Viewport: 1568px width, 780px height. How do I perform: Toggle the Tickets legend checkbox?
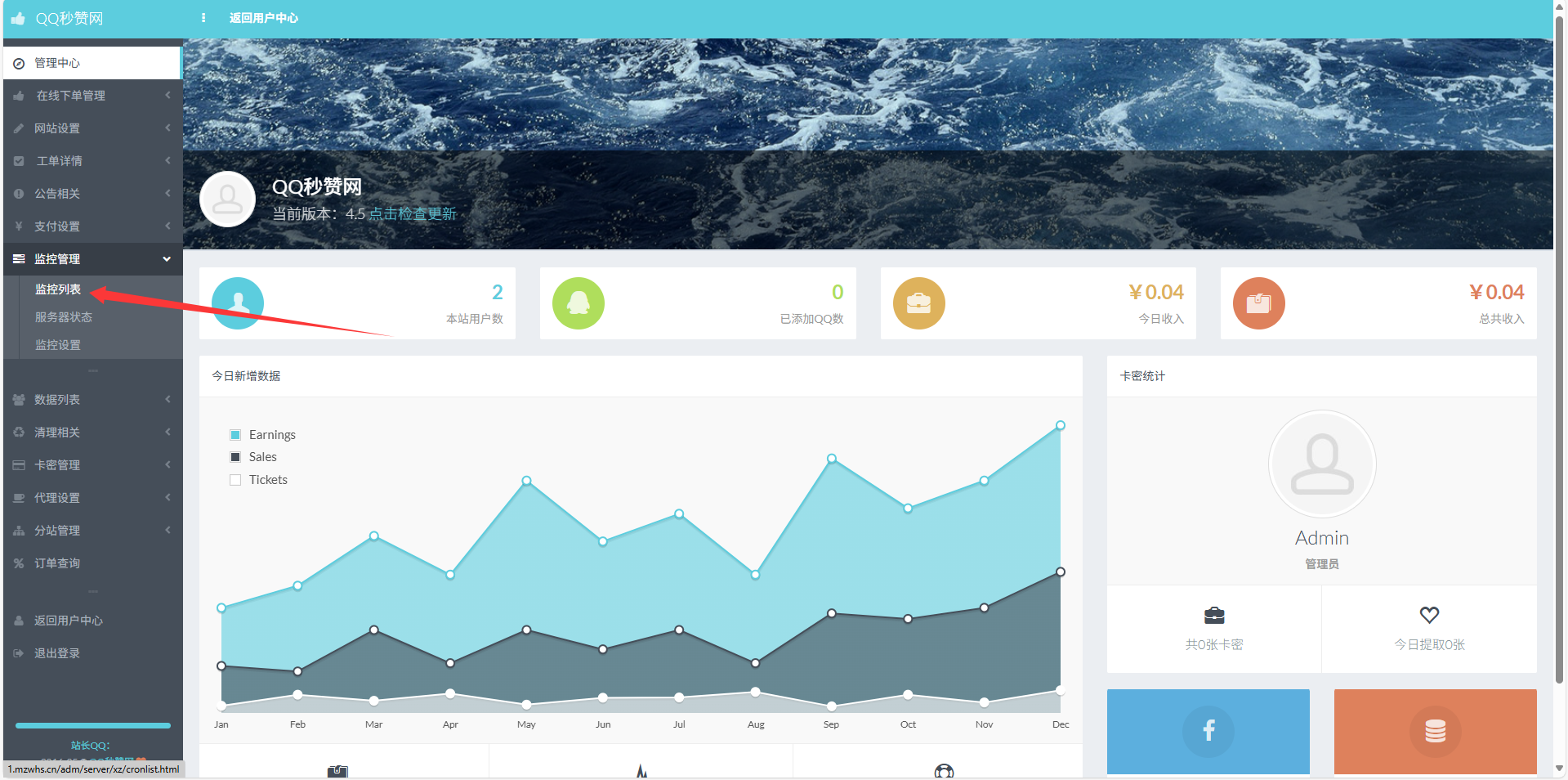[x=235, y=480]
